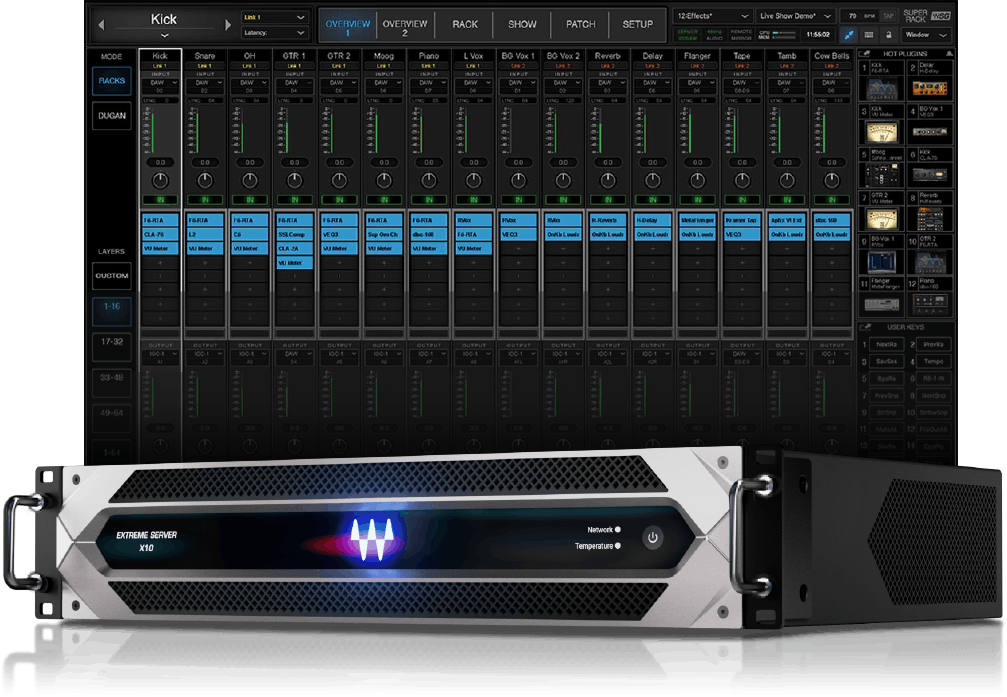Switch to the Overview 2 tab
The image size is (1007, 697).
coord(405,26)
